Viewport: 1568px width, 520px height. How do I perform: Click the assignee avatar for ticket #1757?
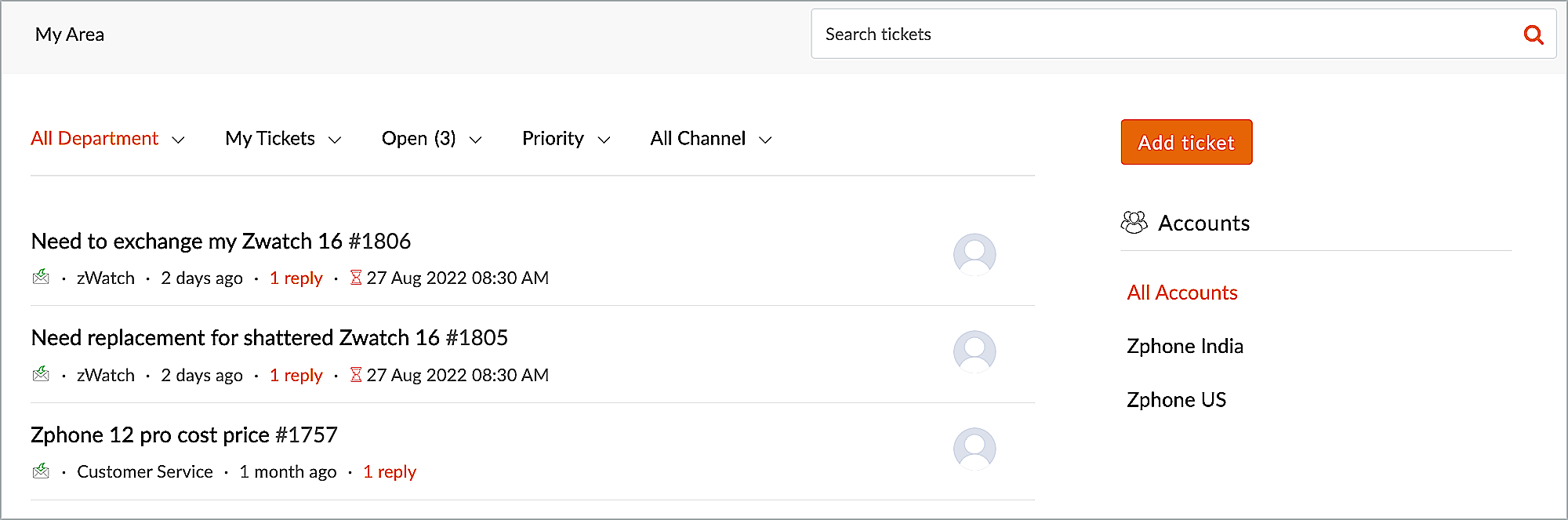tap(975, 449)
